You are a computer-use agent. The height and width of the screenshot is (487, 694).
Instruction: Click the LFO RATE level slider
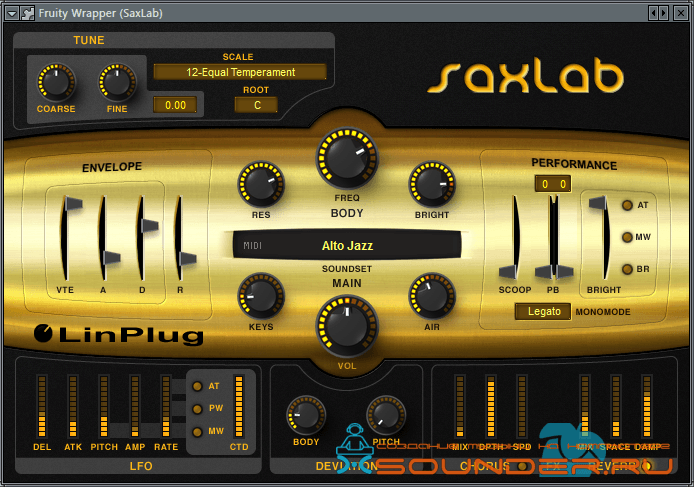click(x=166, y=406)
